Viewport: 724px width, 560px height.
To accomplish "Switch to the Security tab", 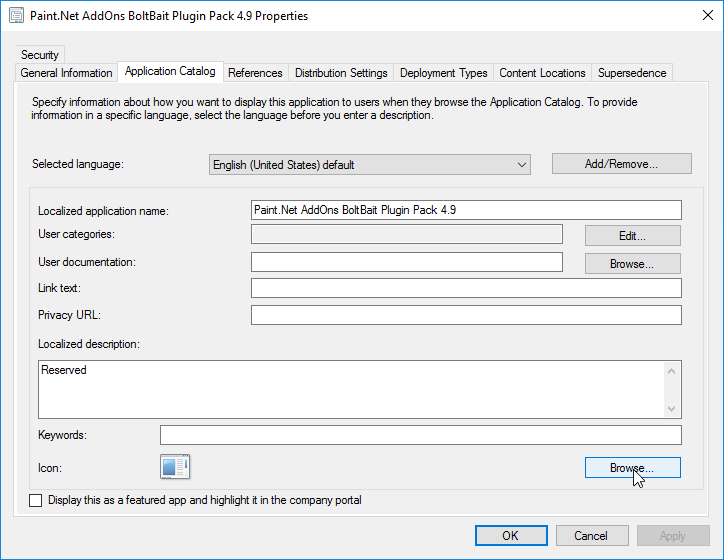I will (x=40, y=55).
